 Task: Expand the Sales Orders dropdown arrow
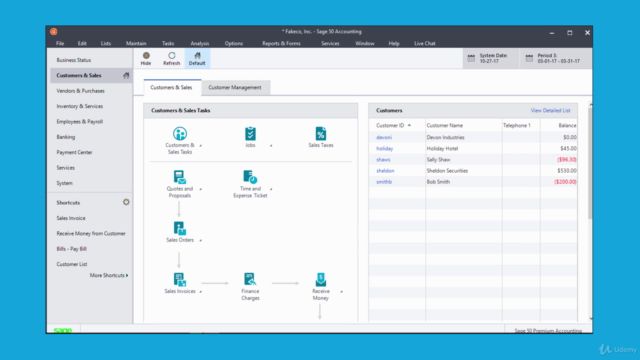coord(200,241)
